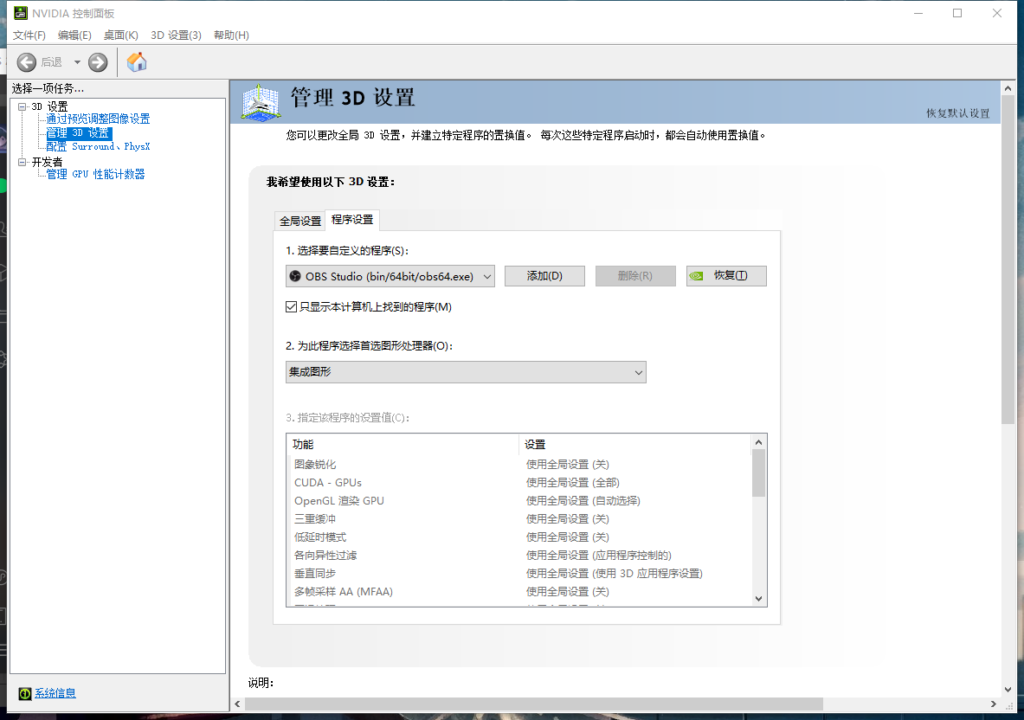Viewport: 1024px width, 720px height.
Task: Go to the Home page icon
Action: point(137,62)
